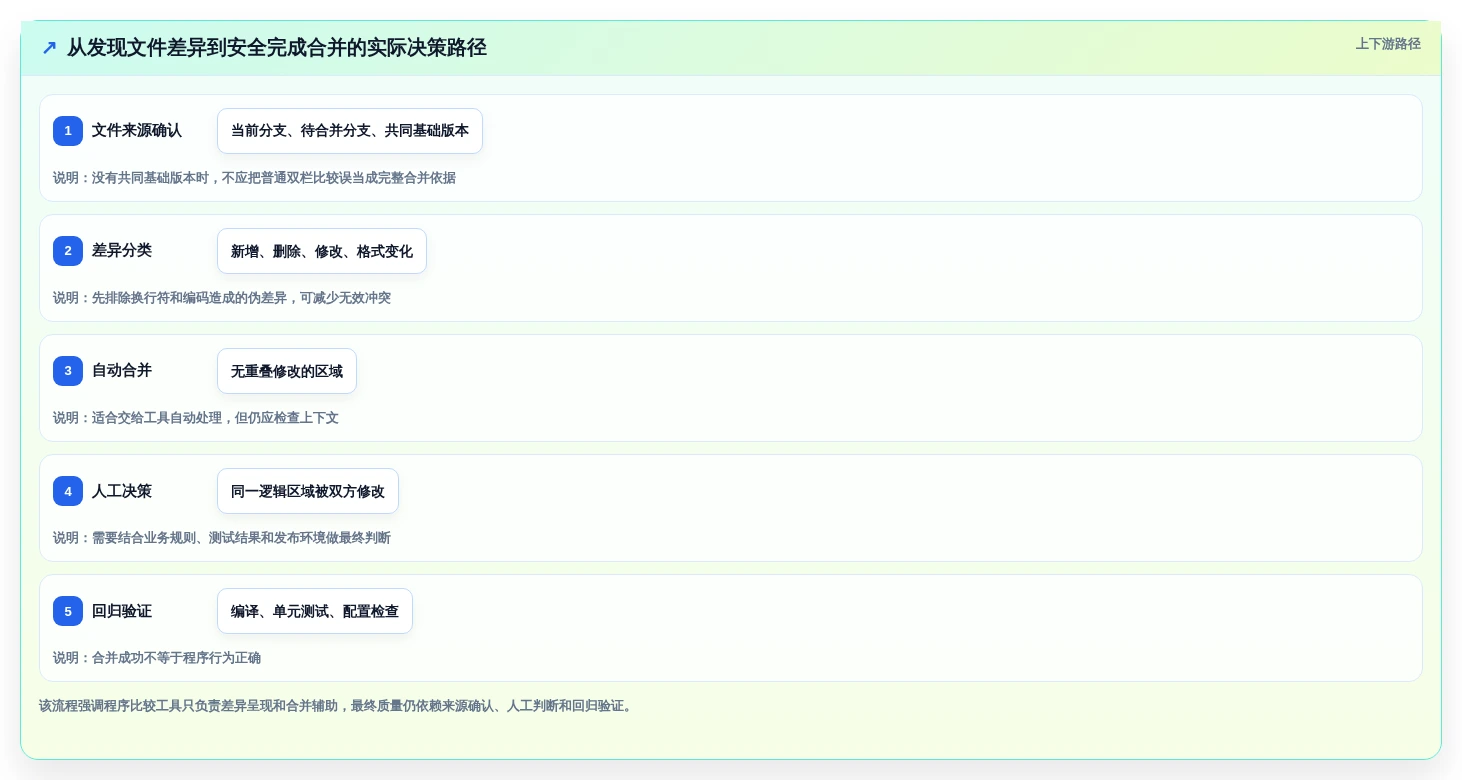Click step number 2 badge for 差异分类
This screenshot has width=1462, height=780.
(x=68, y=251)
